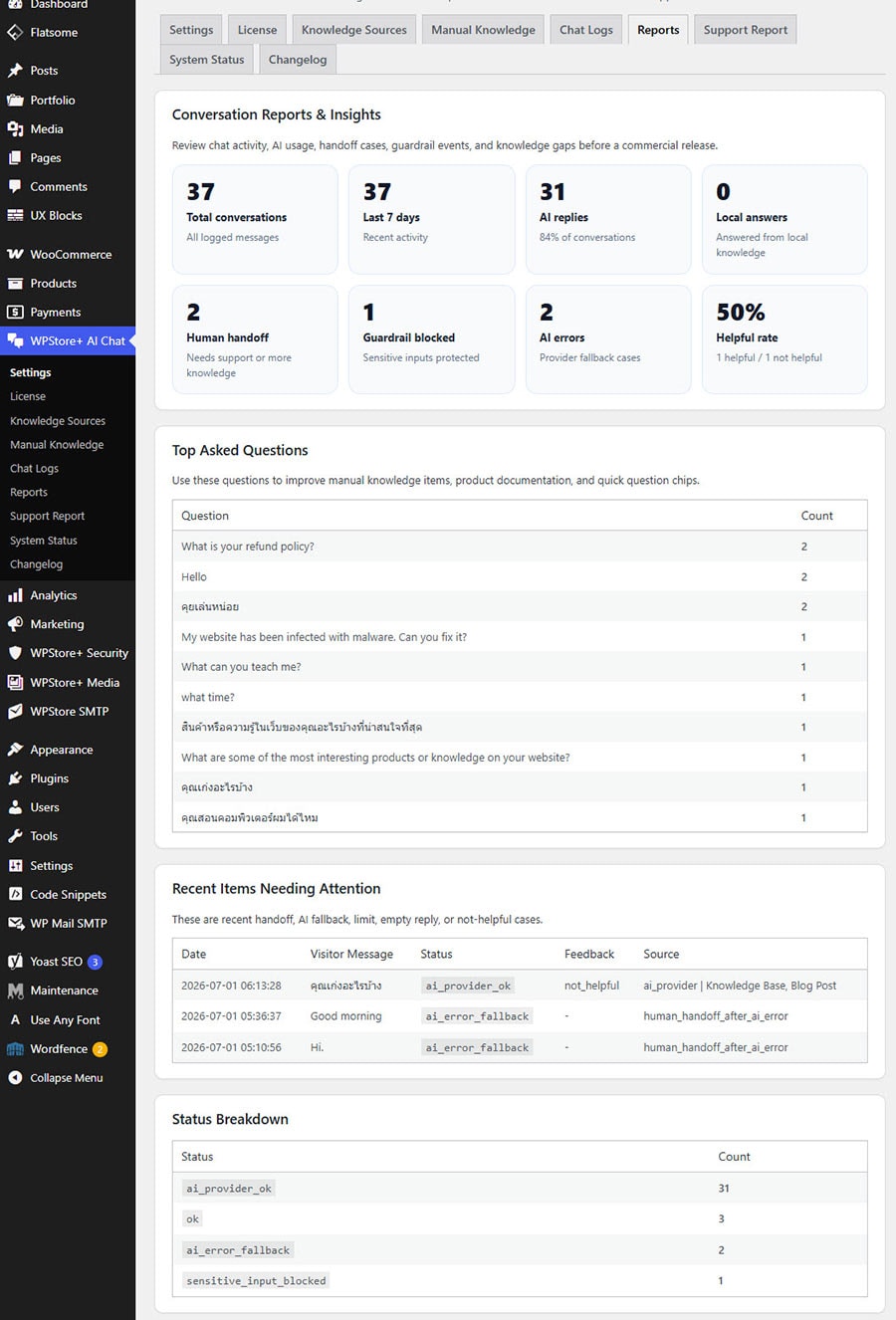The image size is (896, 1320).
Task: Click the WooCommerce logo icon
Action: pos(15,255)
